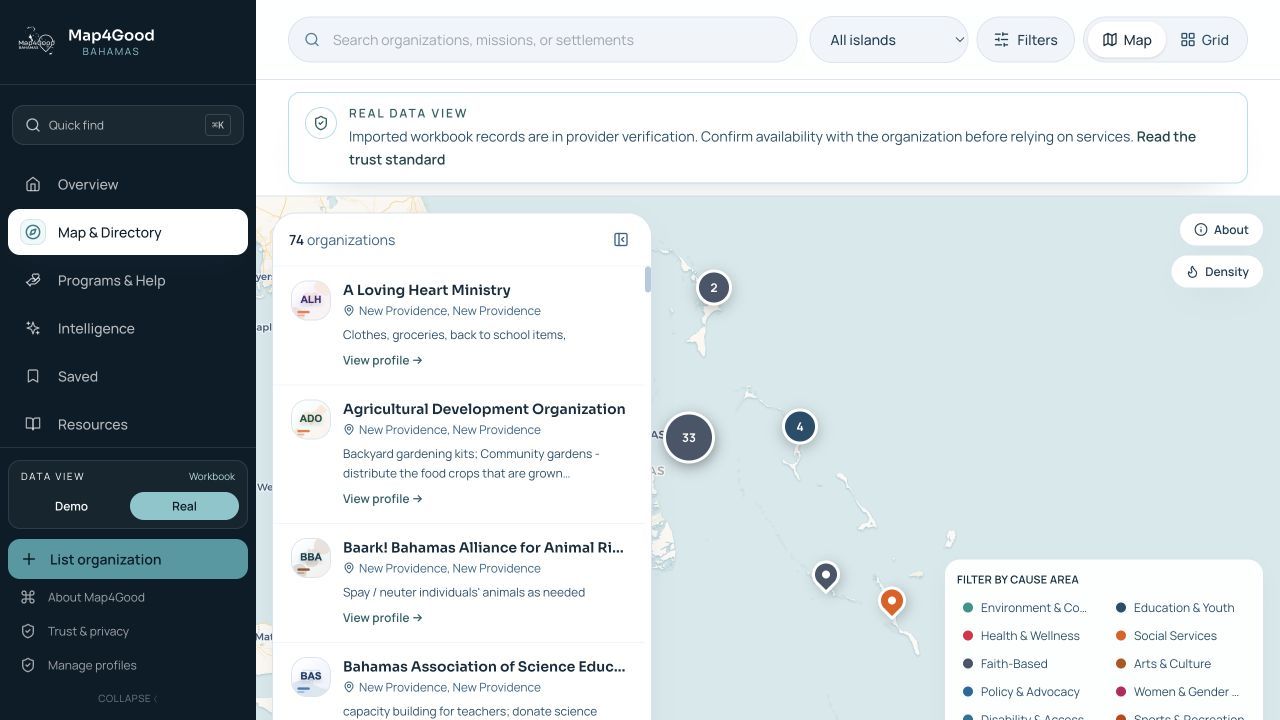Open the All islands dropdown
The image size is (1280, 720).
[x=889, y=40]
